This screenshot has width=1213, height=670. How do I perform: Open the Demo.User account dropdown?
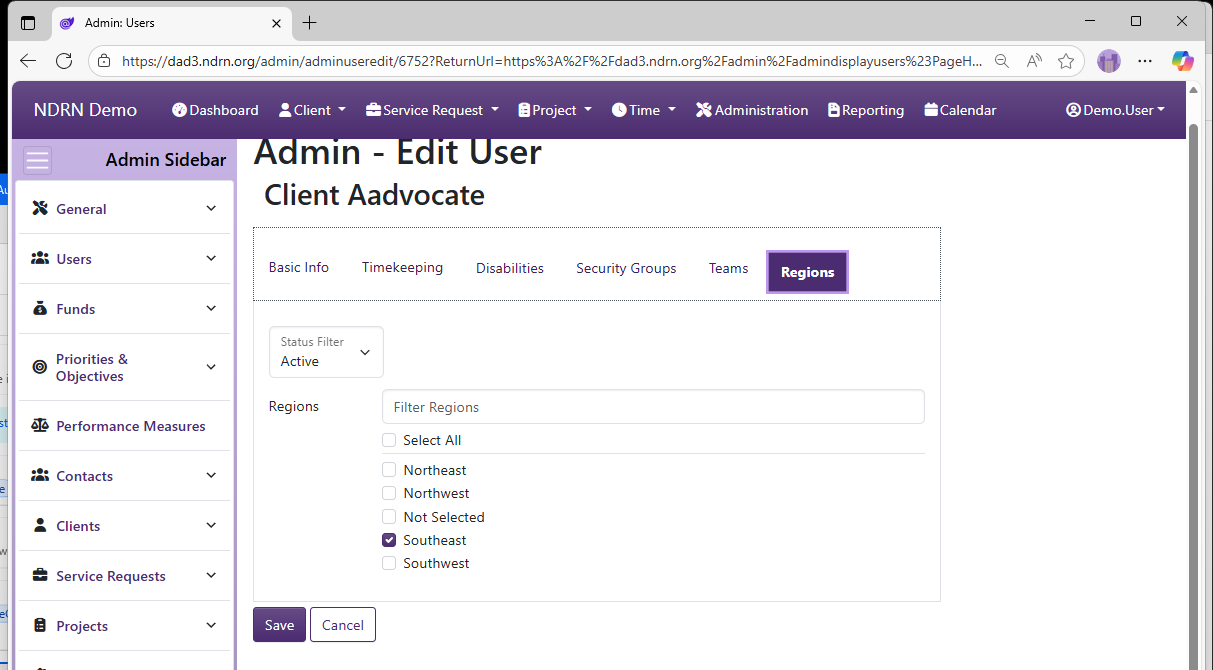tap(1115, 110)
